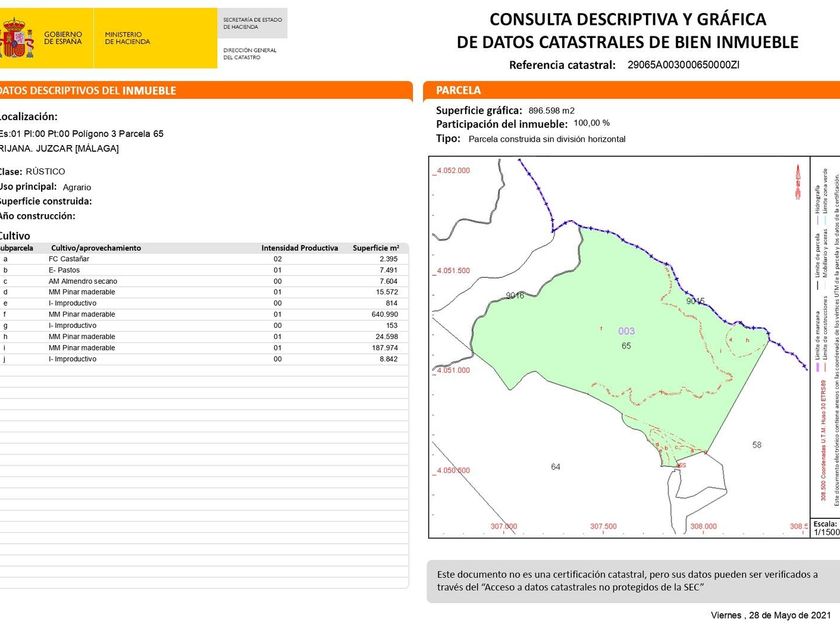Click the 'Escala:' scale box
The image size is (840, 630).
[826, 528]
